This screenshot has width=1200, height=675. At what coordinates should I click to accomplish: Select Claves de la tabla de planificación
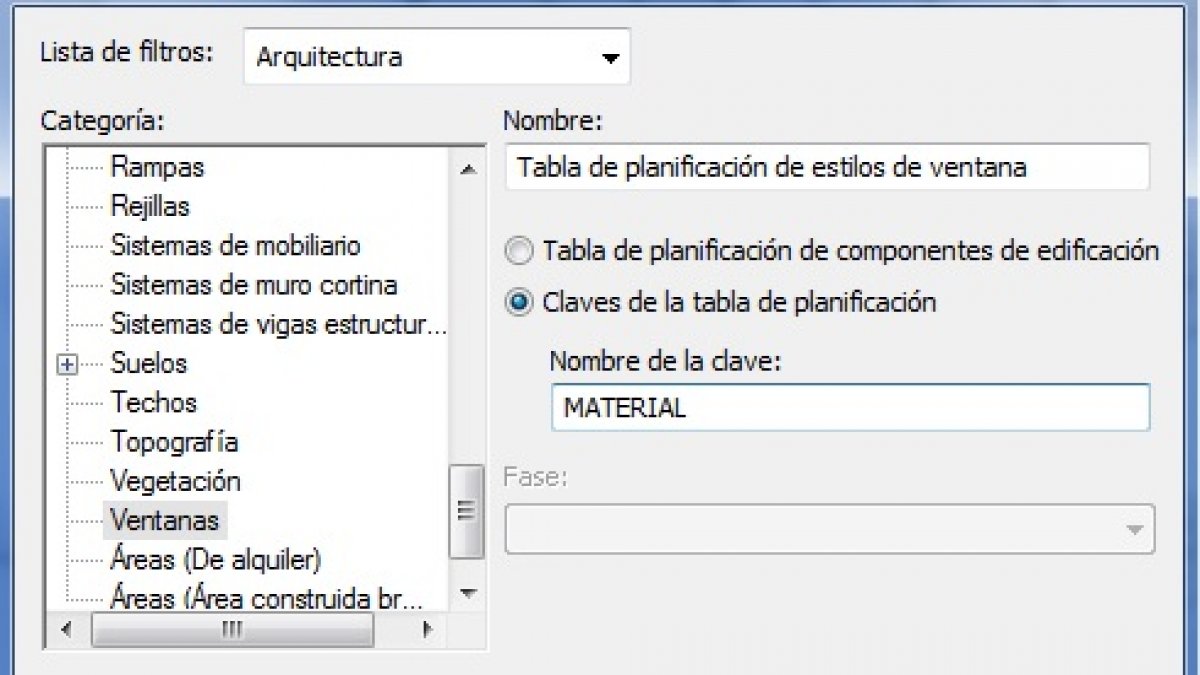(519, 303)
